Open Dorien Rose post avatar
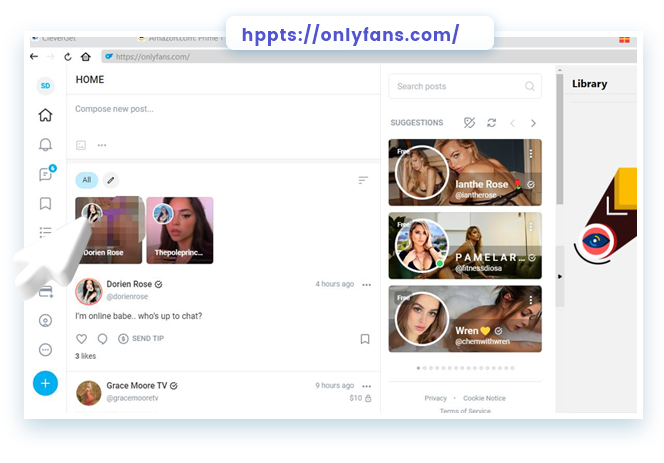The width and height of the screenshot is (664, 463). (x=89, y=291)
